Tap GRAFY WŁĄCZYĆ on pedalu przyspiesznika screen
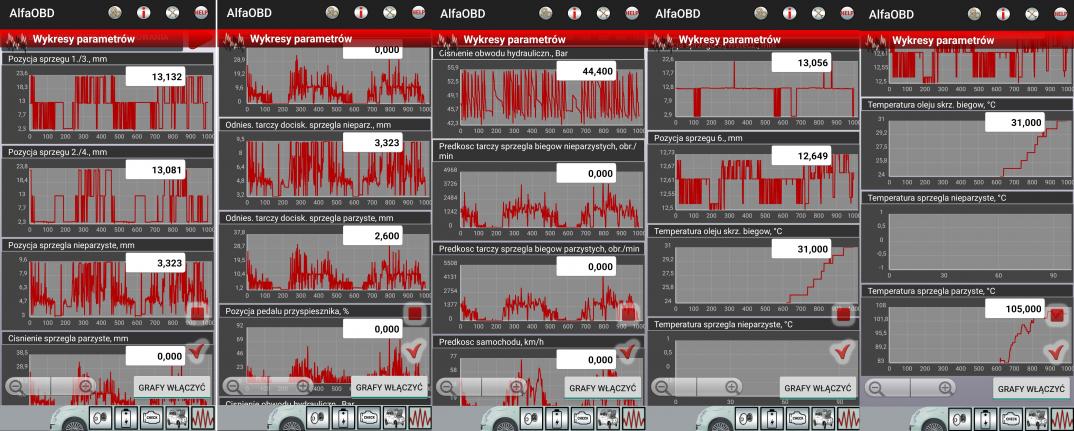Viewport: 1074px width, 431px height. [389, 386]
